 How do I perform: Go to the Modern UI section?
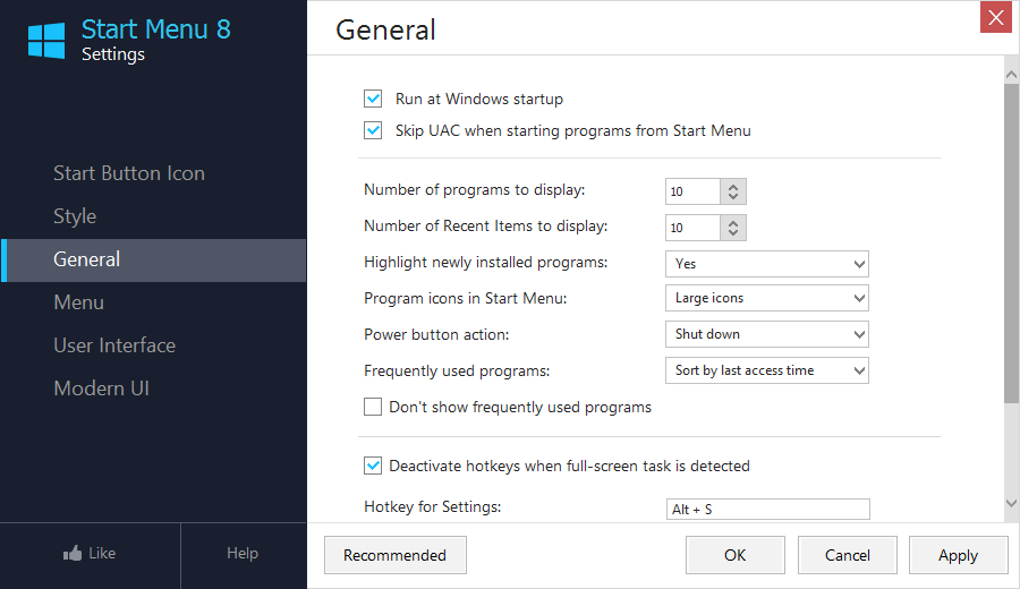point(101,388)
